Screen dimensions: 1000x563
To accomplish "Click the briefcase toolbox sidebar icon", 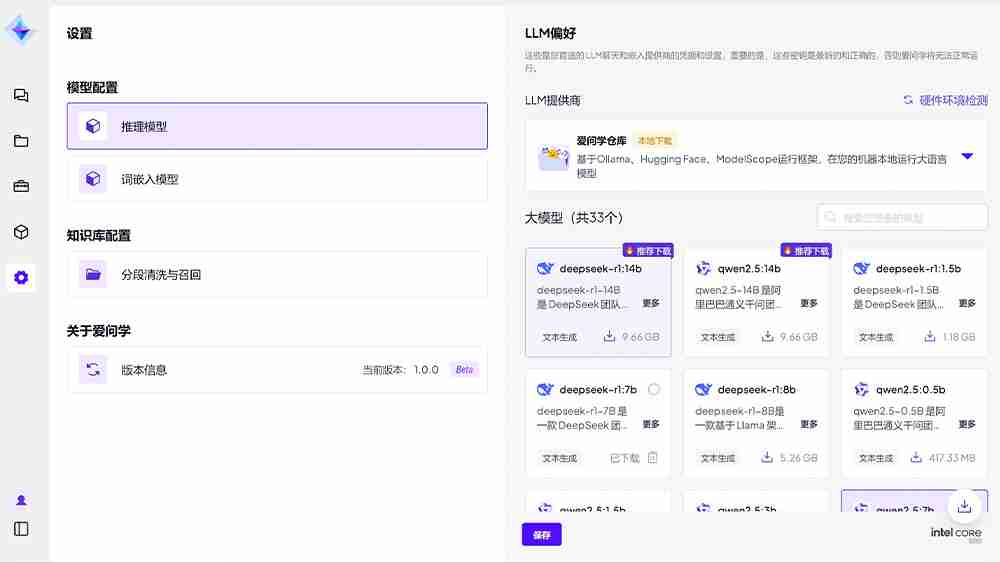I will (x=21, y=186).
